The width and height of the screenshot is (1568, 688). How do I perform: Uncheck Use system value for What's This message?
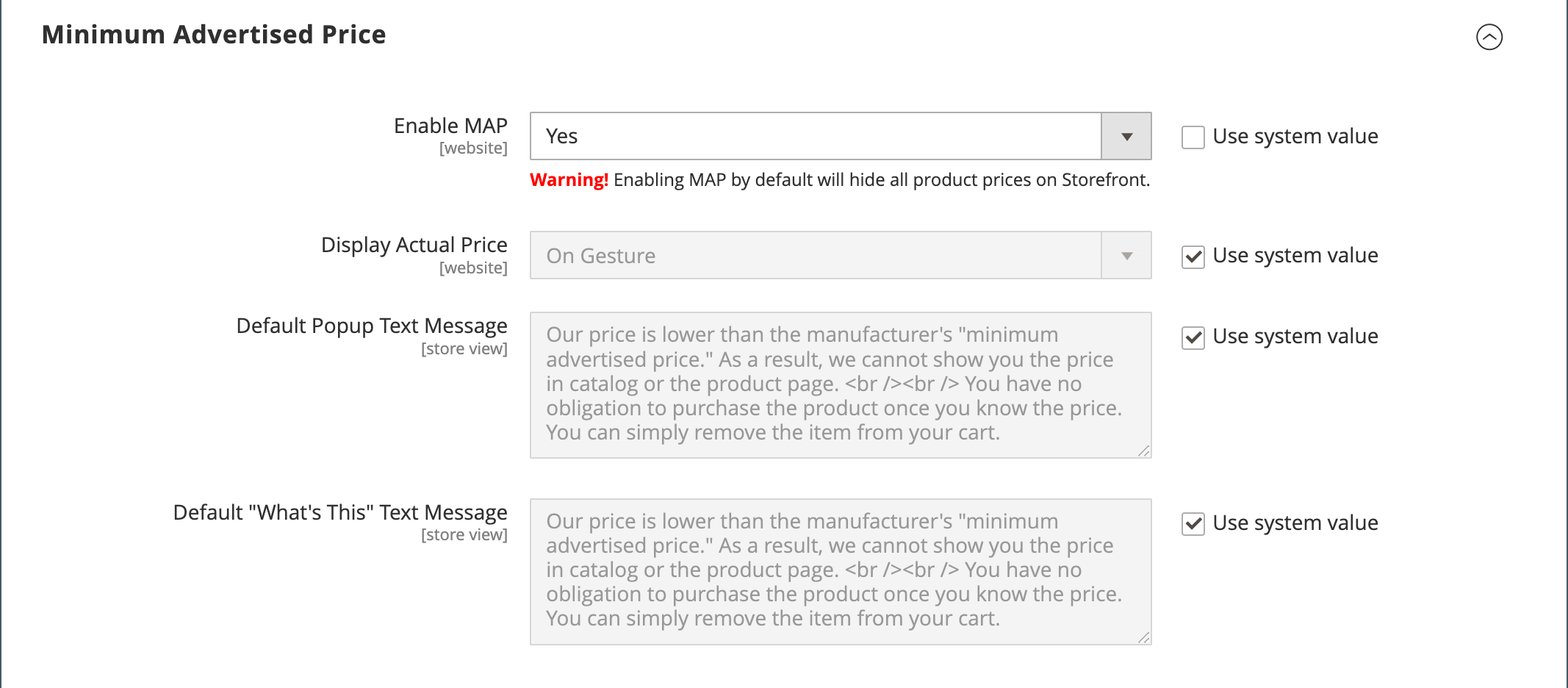[1193, 524]
